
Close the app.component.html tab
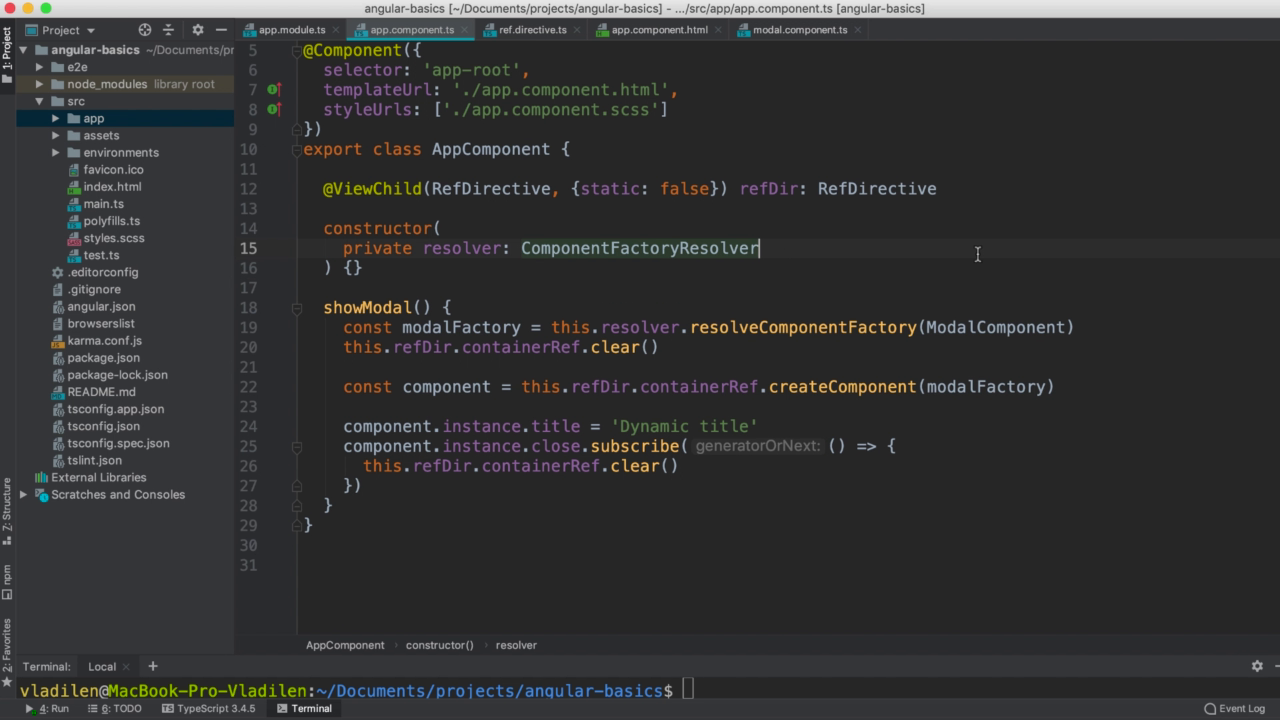coord(720,30)
